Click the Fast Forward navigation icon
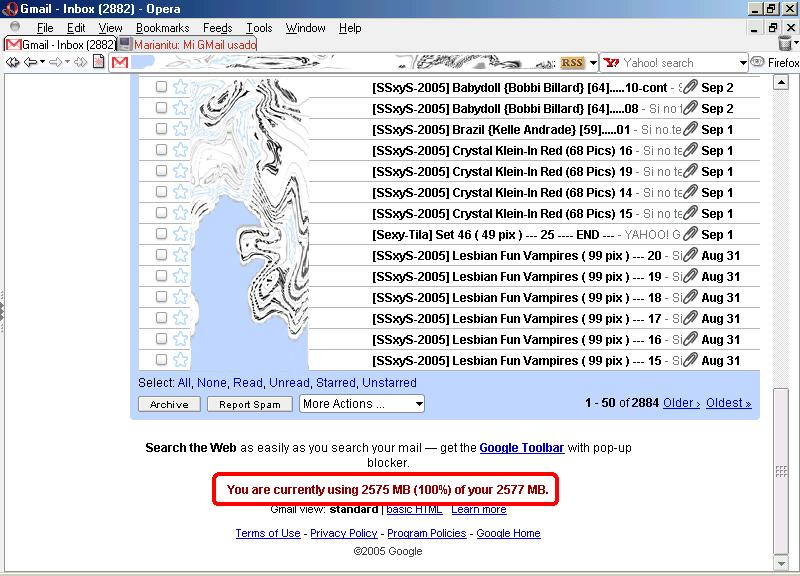The image size is (800, 576). (81, 63)
